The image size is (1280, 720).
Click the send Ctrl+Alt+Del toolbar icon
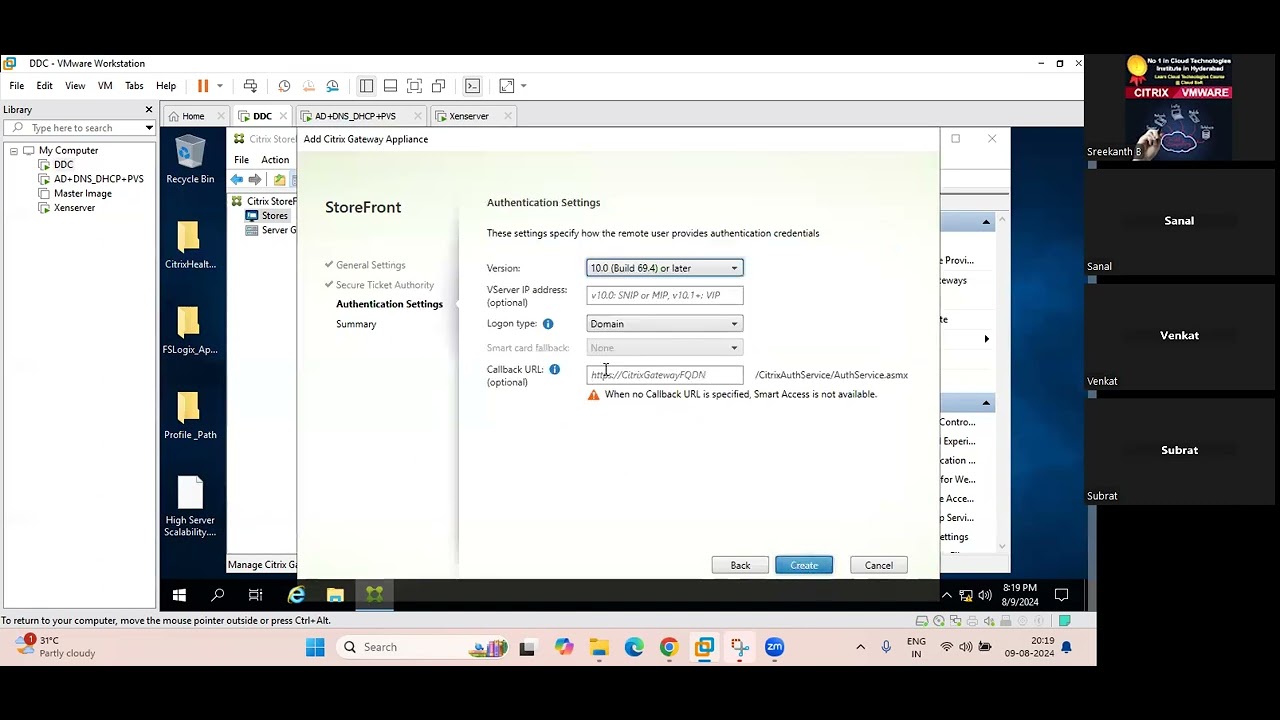250,86
